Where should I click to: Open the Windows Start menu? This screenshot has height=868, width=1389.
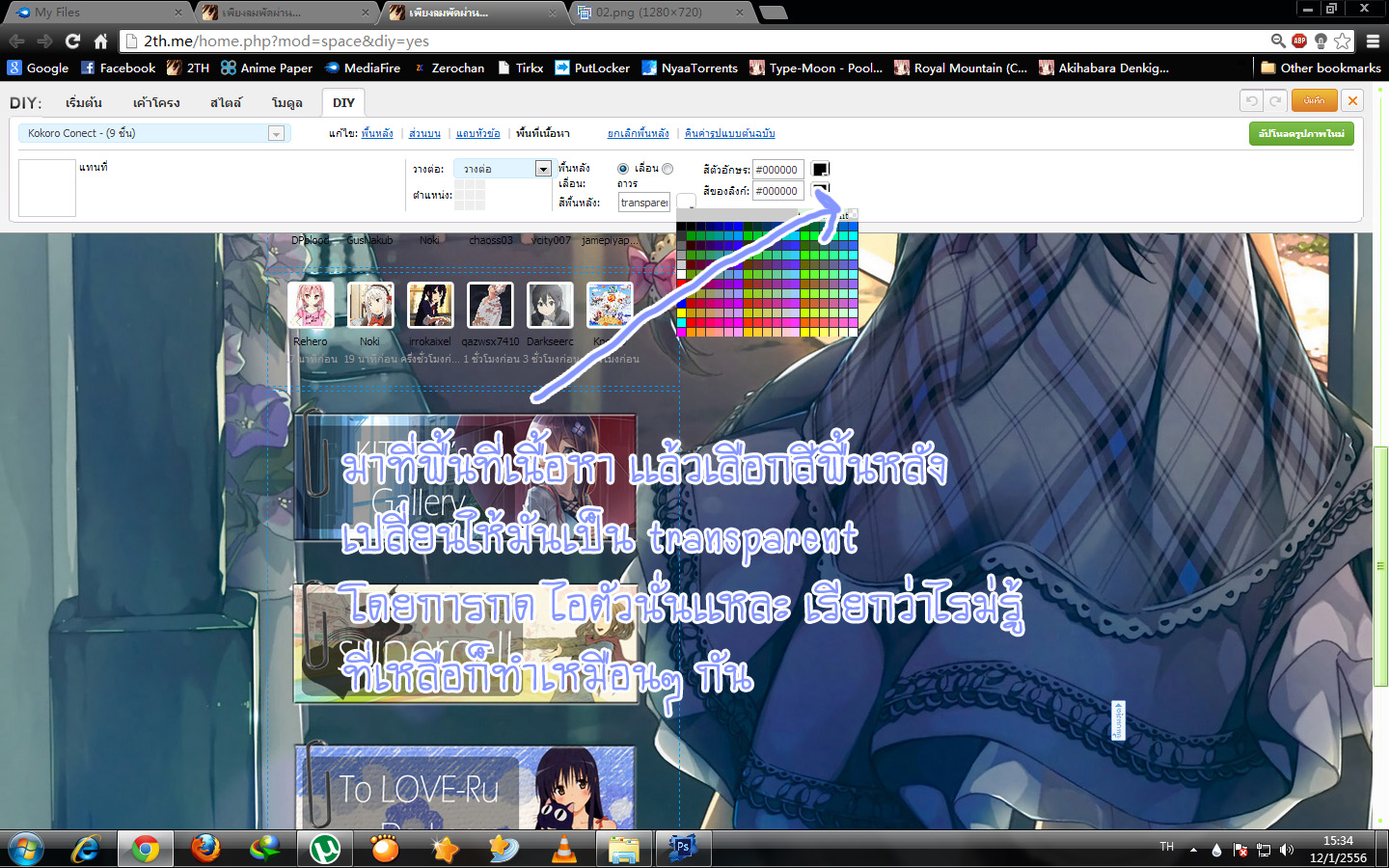pyautogui.click(x=25, y=850)
